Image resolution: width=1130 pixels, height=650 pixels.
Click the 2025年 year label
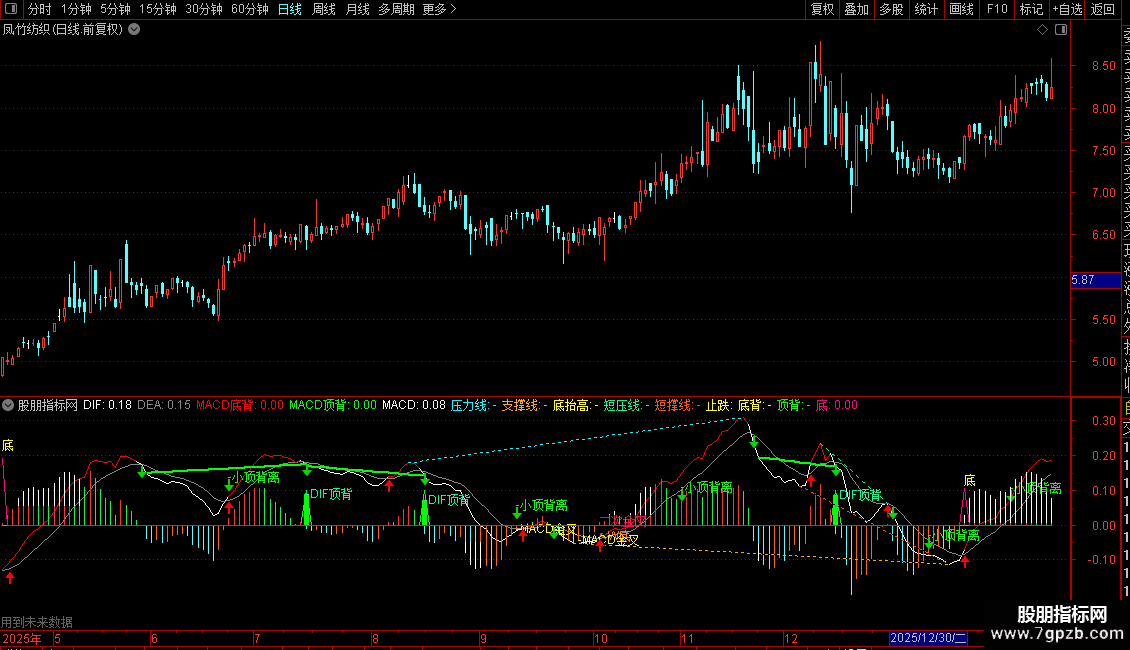tap(22, 638)
